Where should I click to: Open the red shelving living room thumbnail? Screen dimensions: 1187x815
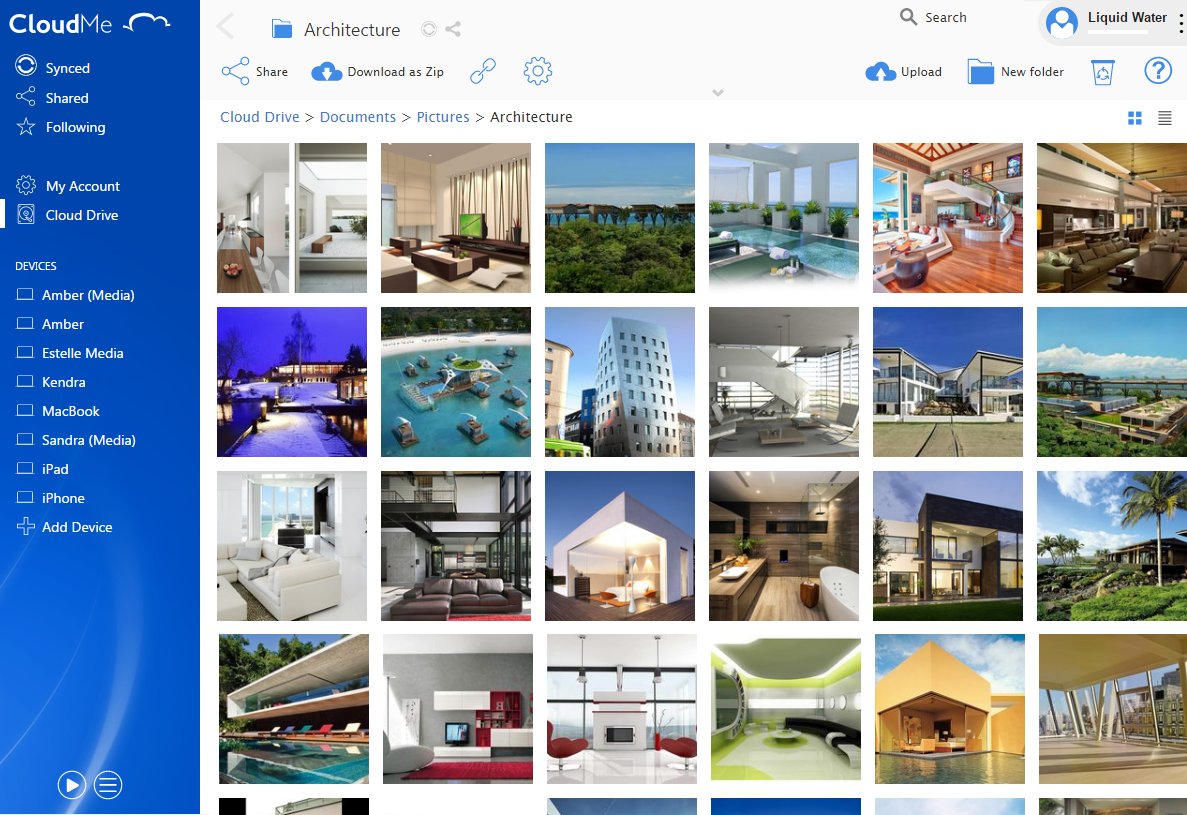pyautogui.click(x=458, y=709)
